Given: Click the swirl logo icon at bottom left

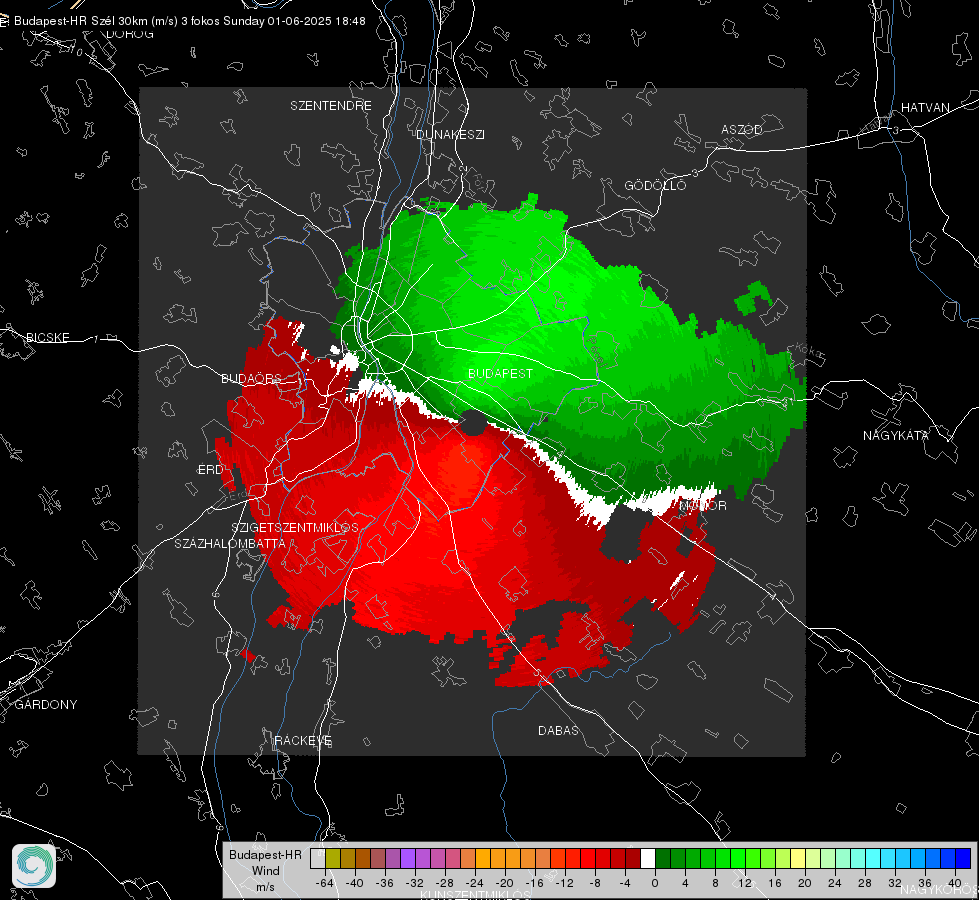Looking at the screenshot, I should [34, 866].
